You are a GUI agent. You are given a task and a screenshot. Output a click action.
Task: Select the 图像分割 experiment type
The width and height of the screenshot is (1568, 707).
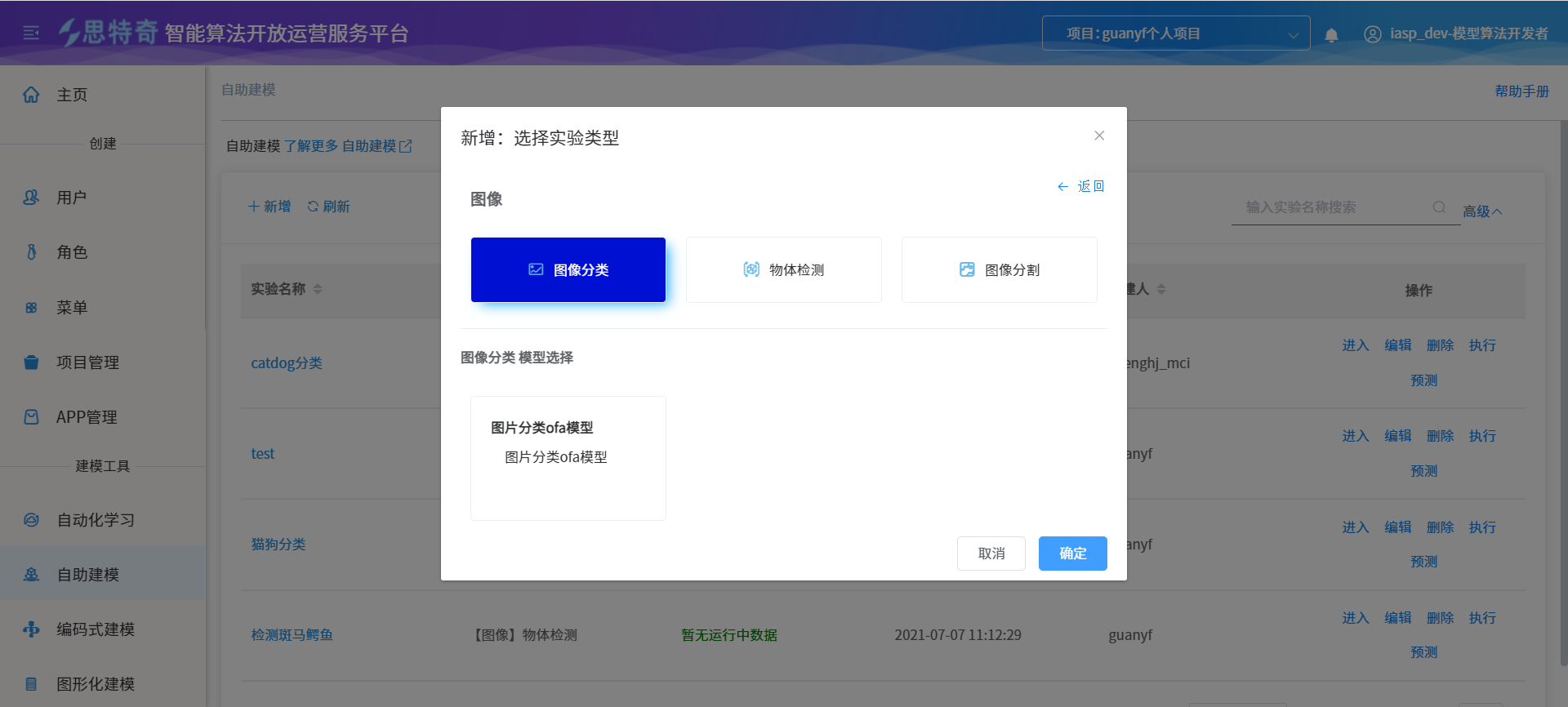point(999,270)
